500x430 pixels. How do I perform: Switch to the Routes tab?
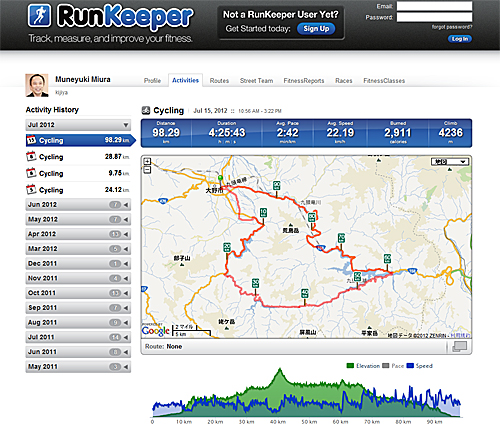[x=219, y=81]
